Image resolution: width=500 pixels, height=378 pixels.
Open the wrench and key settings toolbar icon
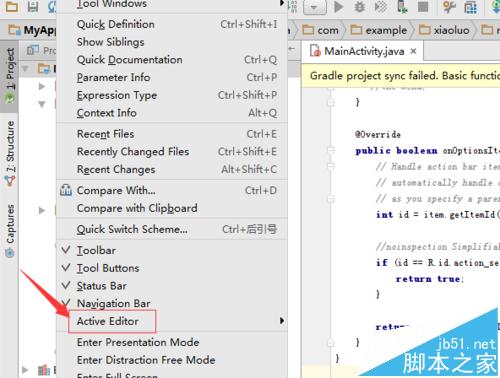click(x=449, y=7)
